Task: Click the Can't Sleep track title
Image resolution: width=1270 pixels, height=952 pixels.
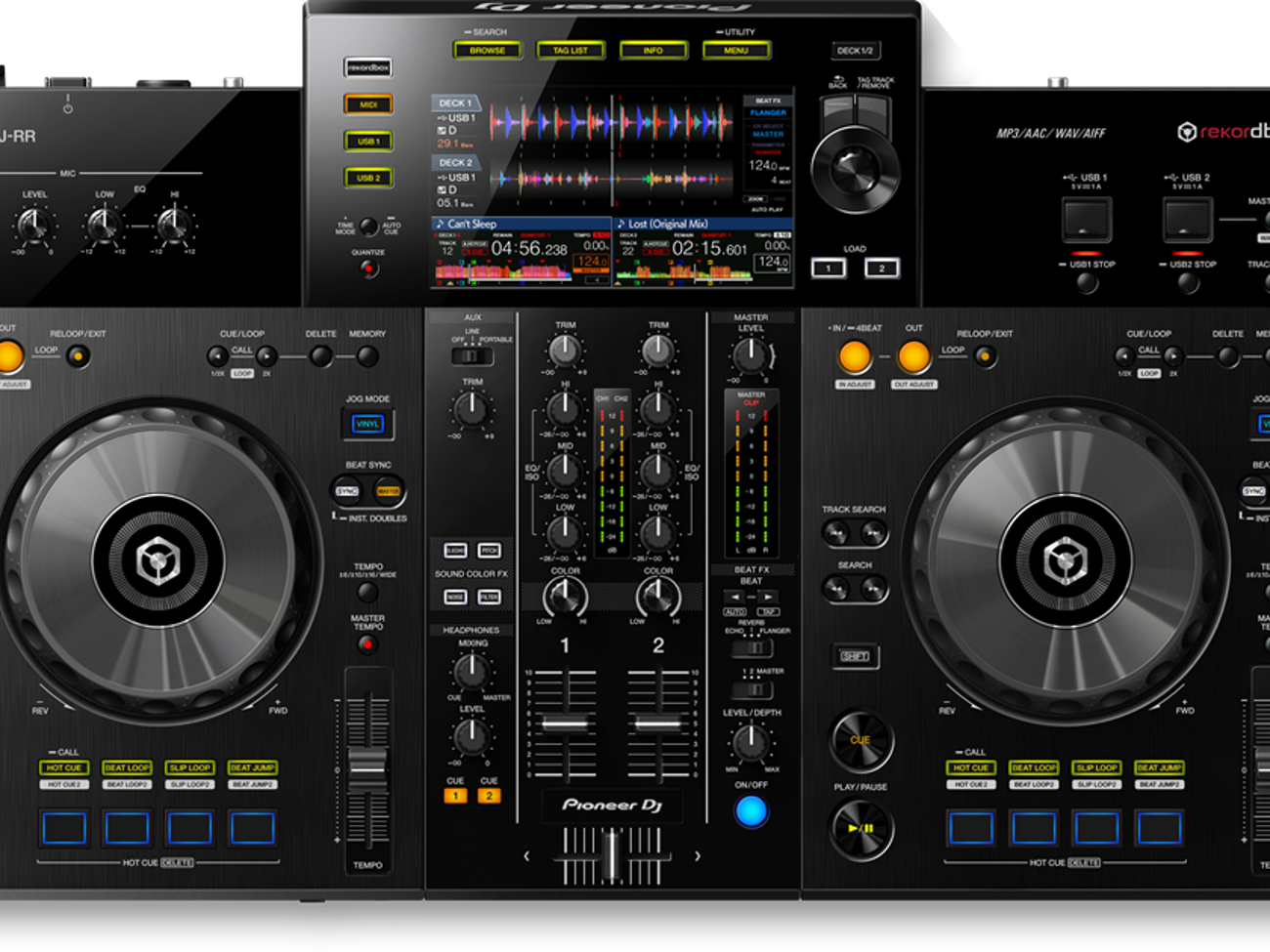Action: [x=472, y=224]
